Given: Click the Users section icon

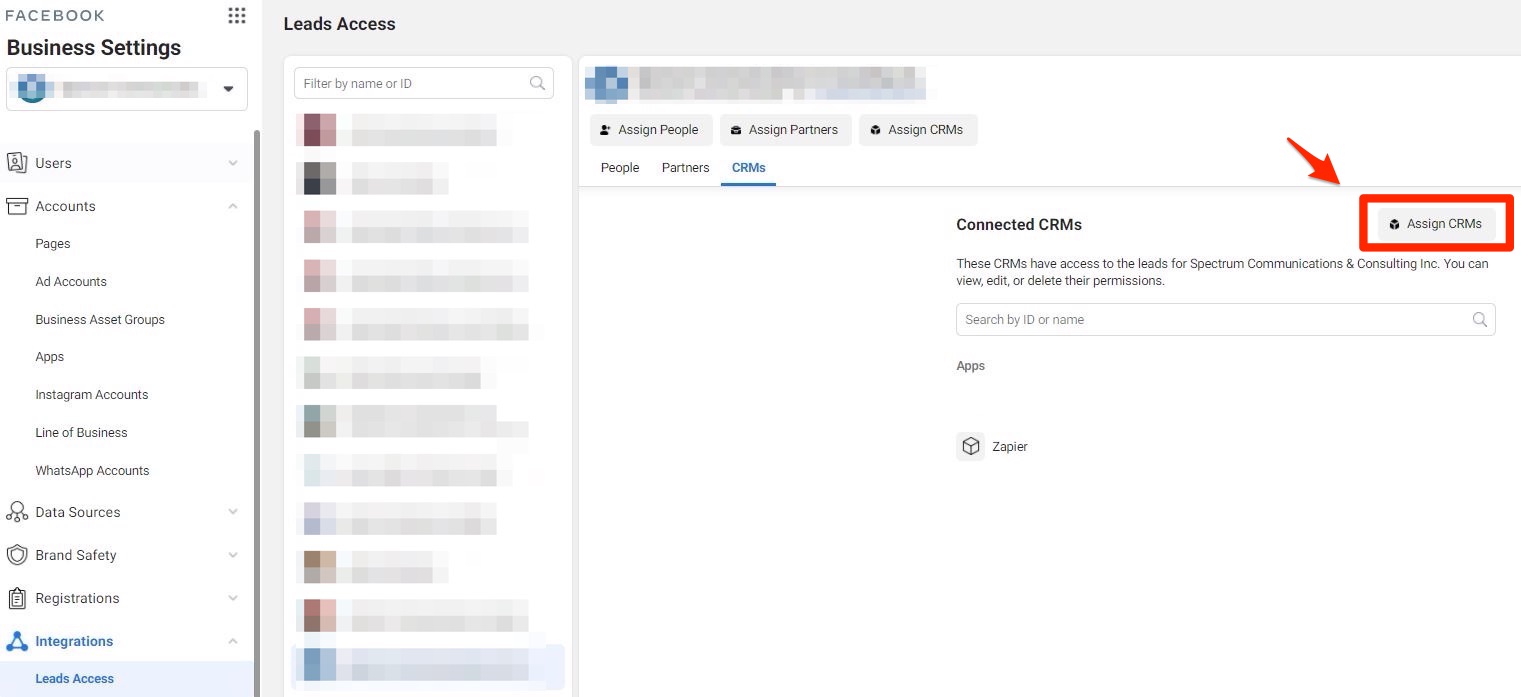Looking at the screenshot, I should [17, 163].
